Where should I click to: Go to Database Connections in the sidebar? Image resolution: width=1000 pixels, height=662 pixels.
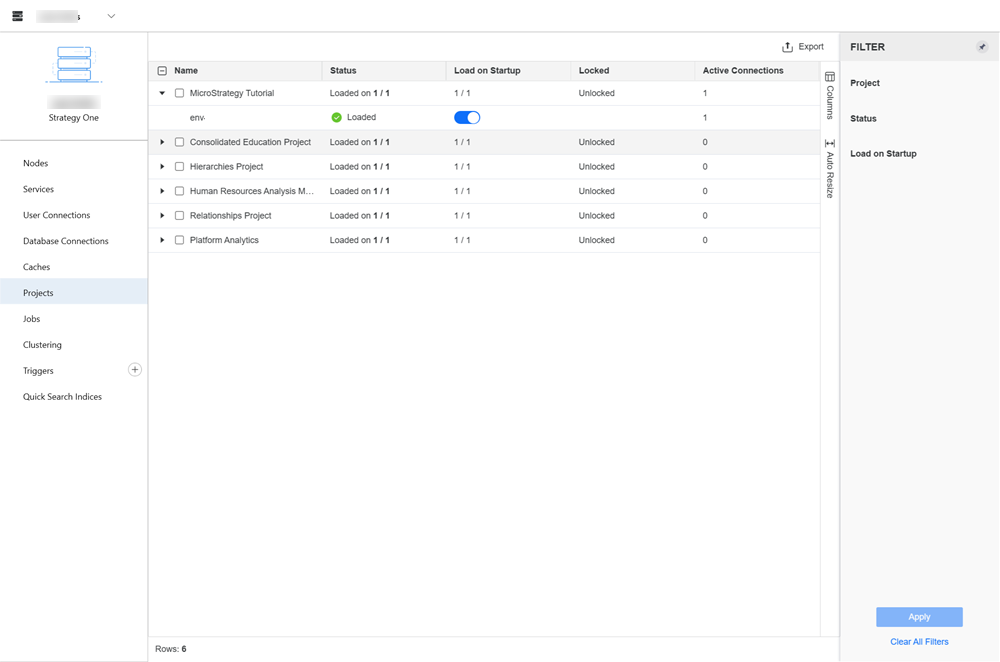tap(66, 241)
